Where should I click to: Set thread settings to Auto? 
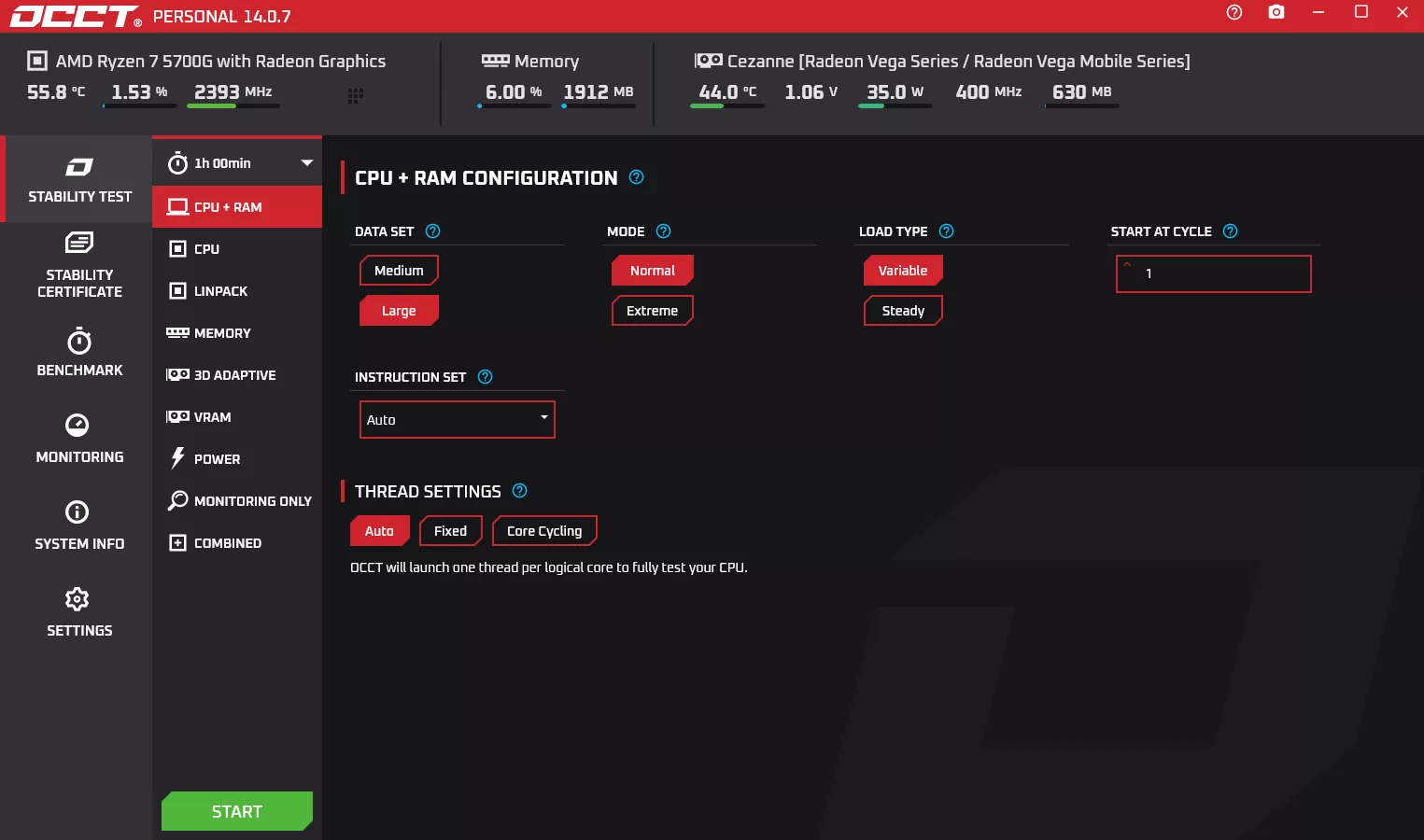coord(379,531)
